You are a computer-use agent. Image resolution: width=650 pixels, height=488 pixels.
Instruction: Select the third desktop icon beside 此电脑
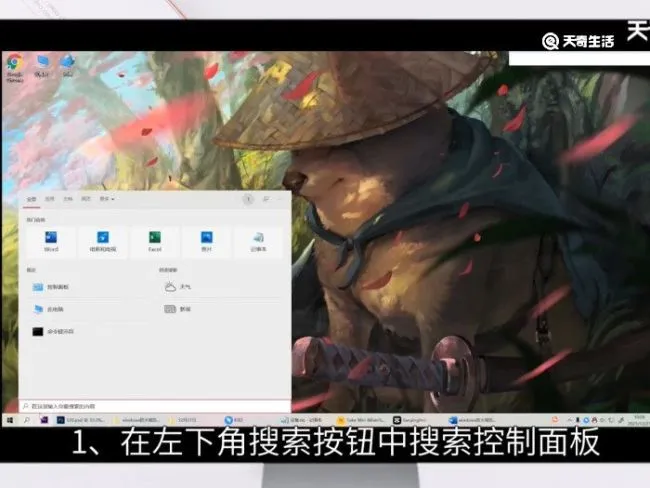68,66
